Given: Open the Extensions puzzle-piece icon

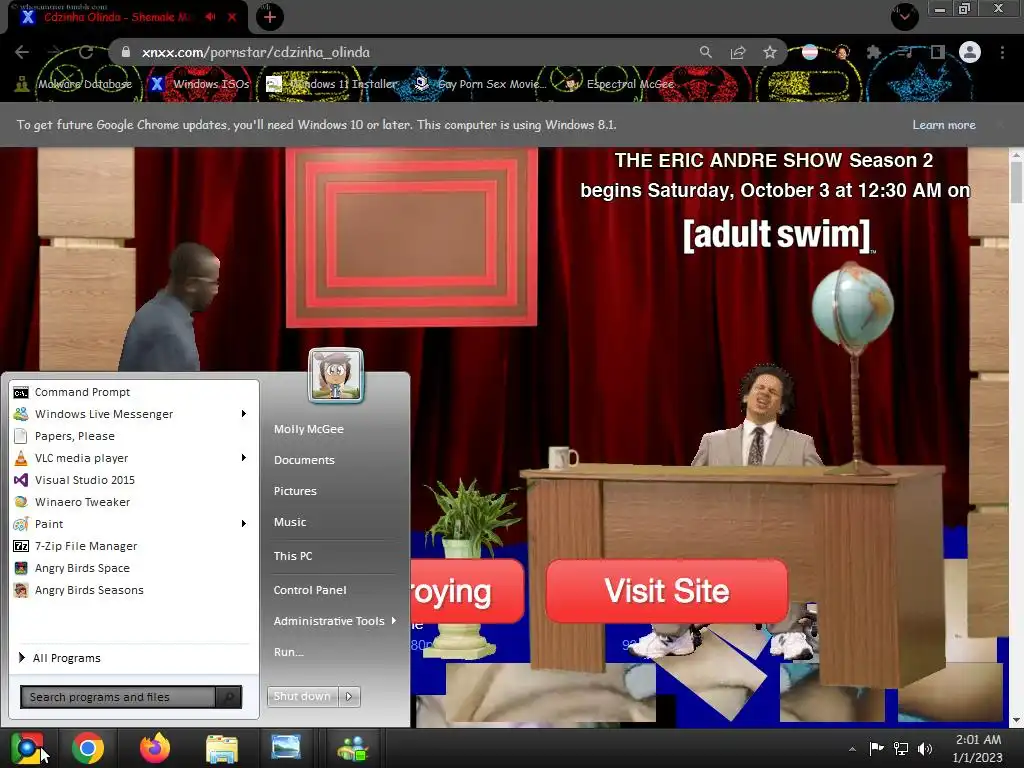Looking at the screenshot, I should coord(874,52).
